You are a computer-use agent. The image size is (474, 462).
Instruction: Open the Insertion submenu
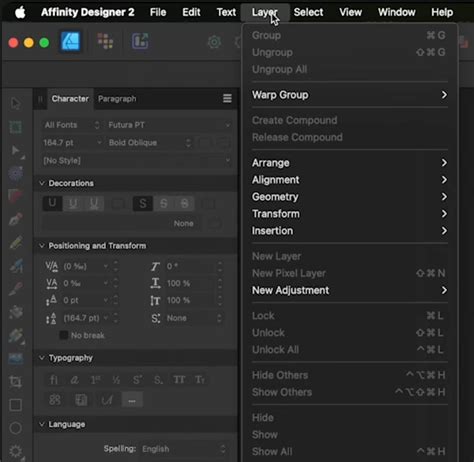coord(349,231)
